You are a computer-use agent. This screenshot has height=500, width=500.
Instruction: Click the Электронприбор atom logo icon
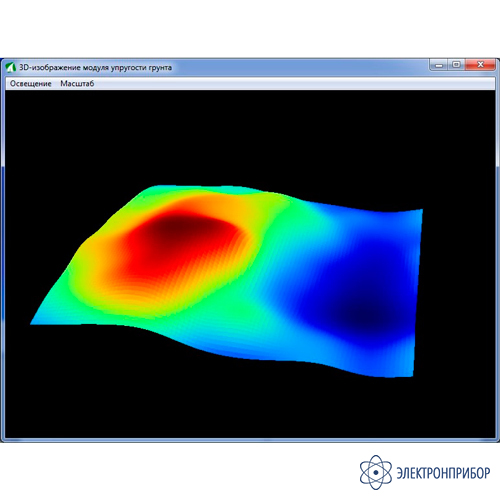(376, 472)
